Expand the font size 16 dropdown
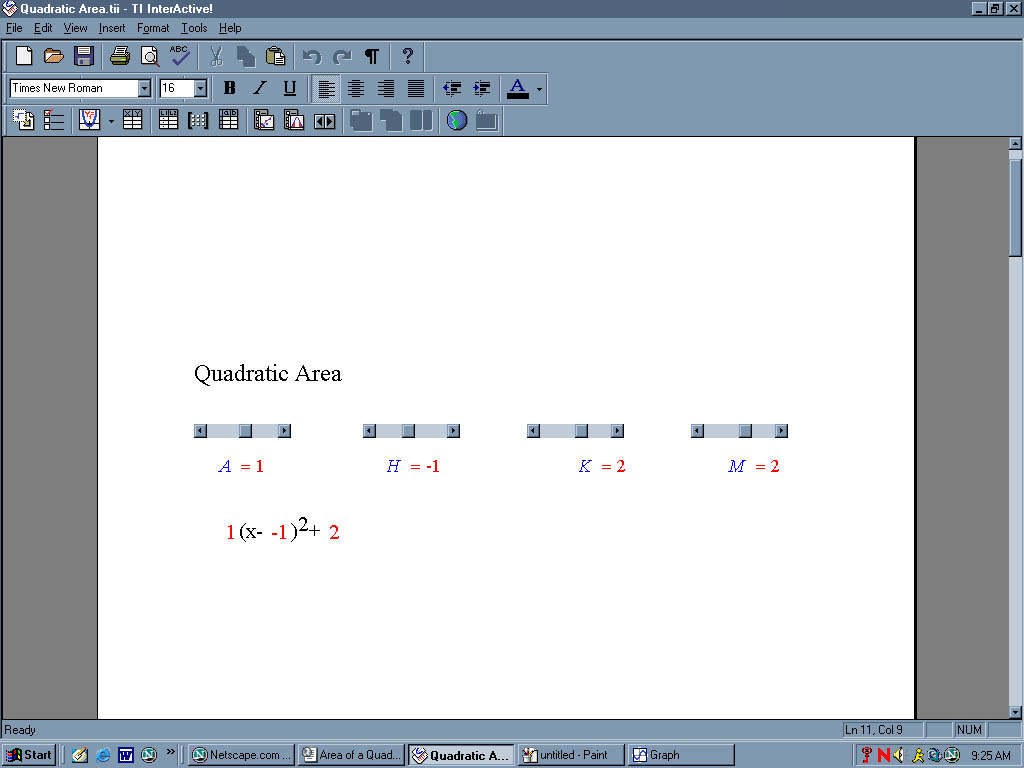 pyautogui.click(x=200, y=88)
